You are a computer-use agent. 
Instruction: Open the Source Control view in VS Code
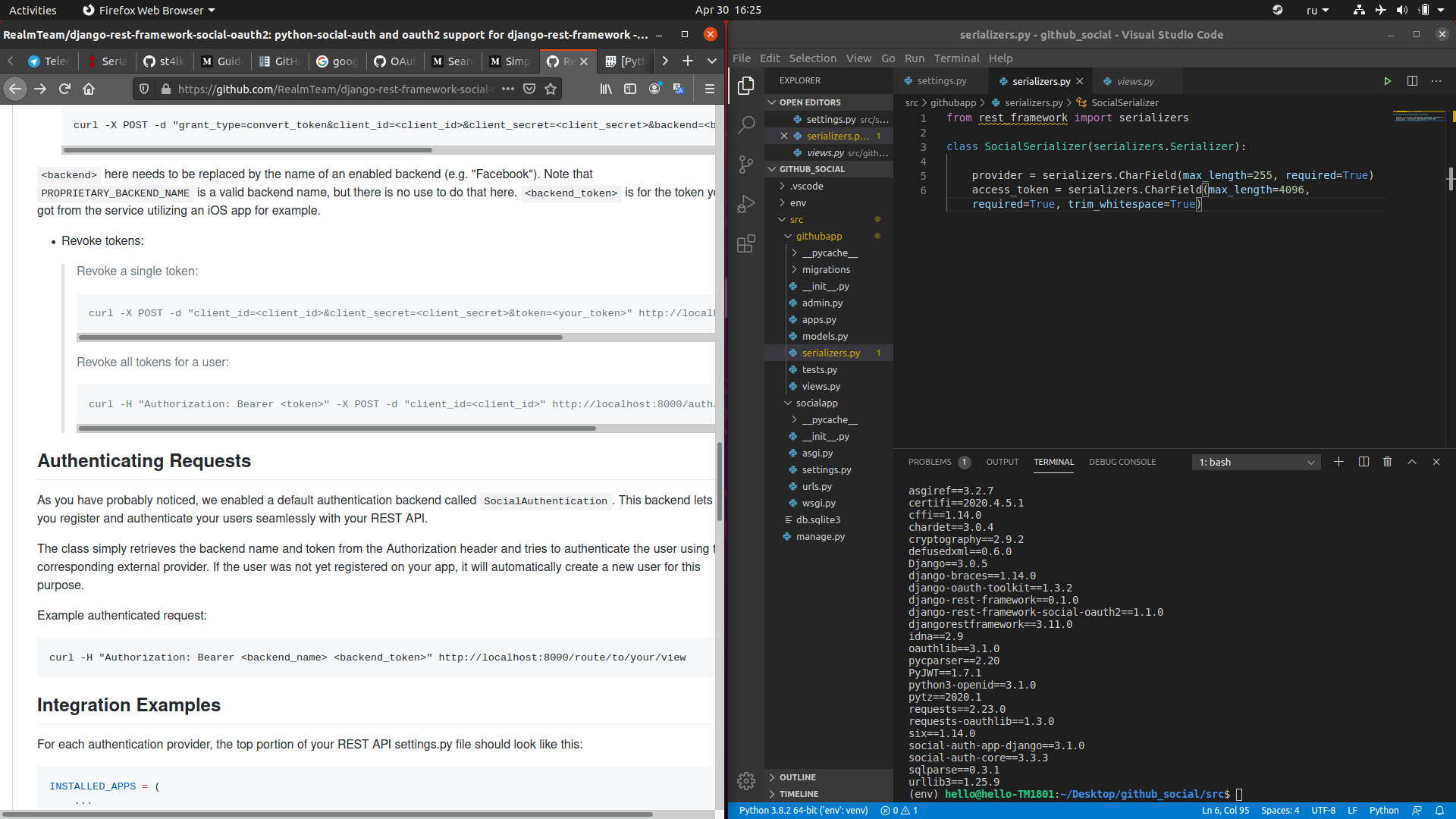(x=746, y=165)
